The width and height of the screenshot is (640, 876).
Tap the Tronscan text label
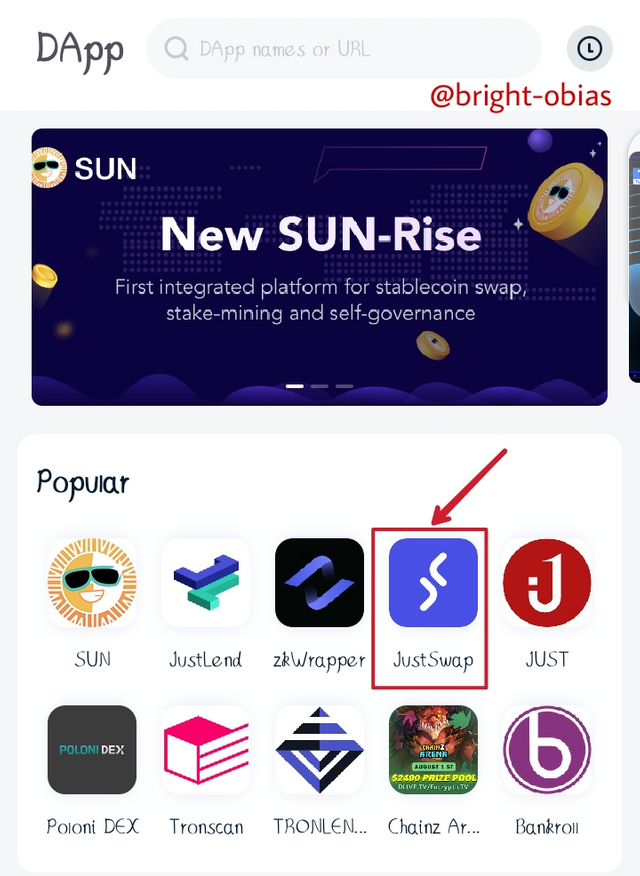tap(206, 826)
